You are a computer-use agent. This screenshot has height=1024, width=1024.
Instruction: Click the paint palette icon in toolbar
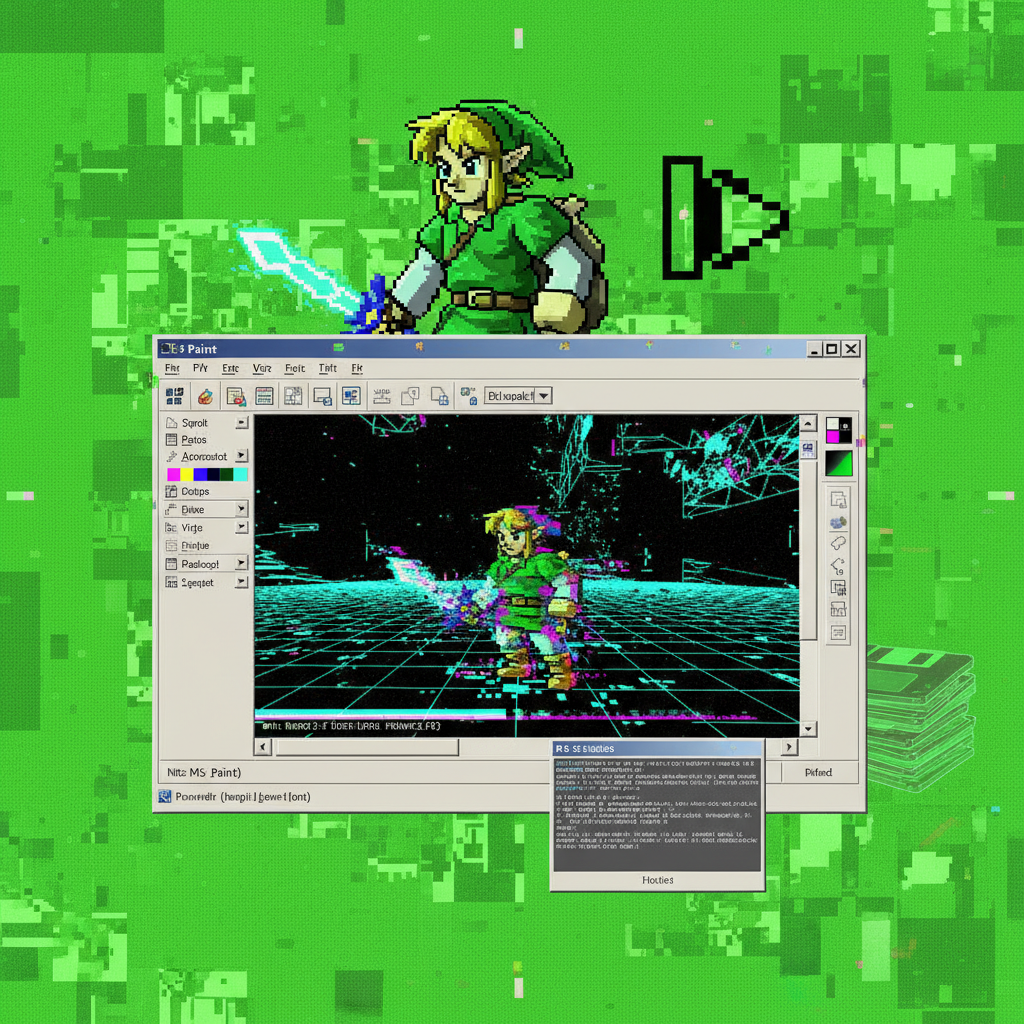(x=204, y=396)
